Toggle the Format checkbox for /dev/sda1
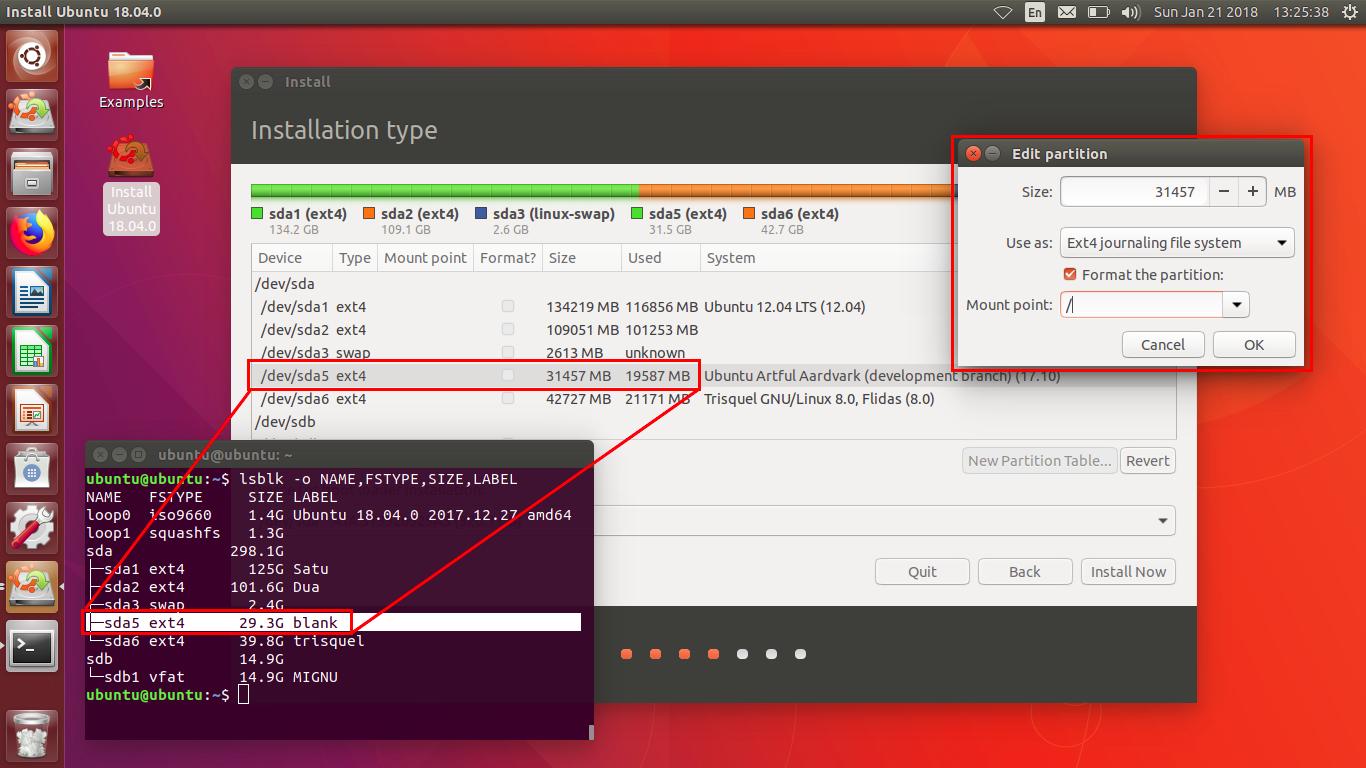The image size is (1366, 768). click(x=508, y=306)
